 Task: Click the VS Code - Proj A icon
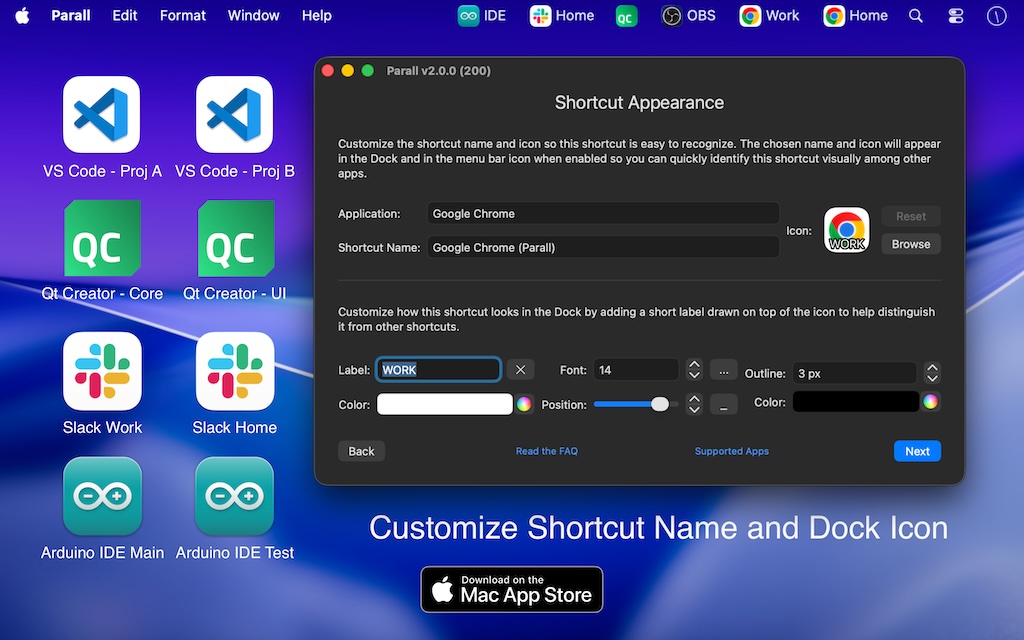[x=101, y=114]
